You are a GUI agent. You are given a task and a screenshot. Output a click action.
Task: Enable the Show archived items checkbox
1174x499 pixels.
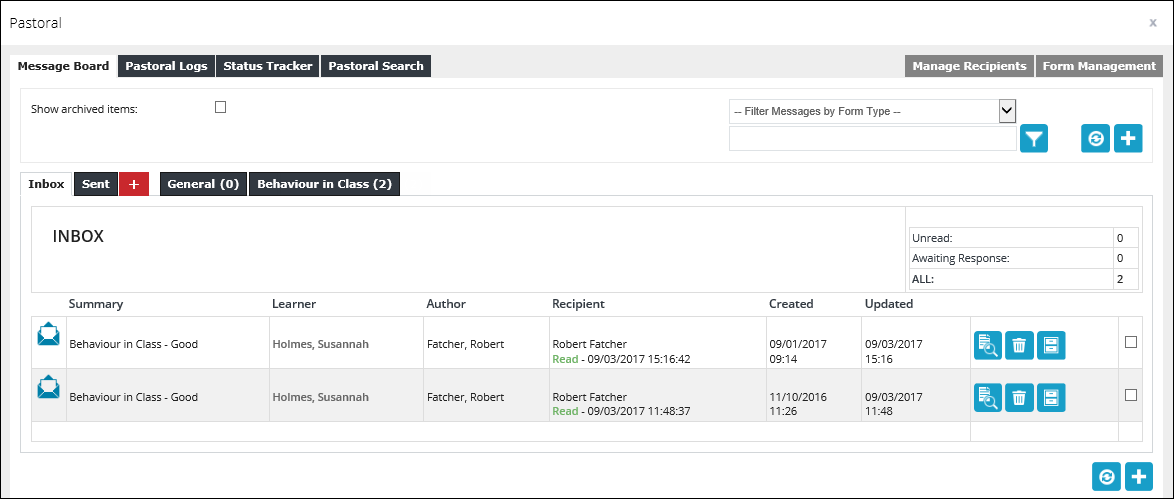221,107
